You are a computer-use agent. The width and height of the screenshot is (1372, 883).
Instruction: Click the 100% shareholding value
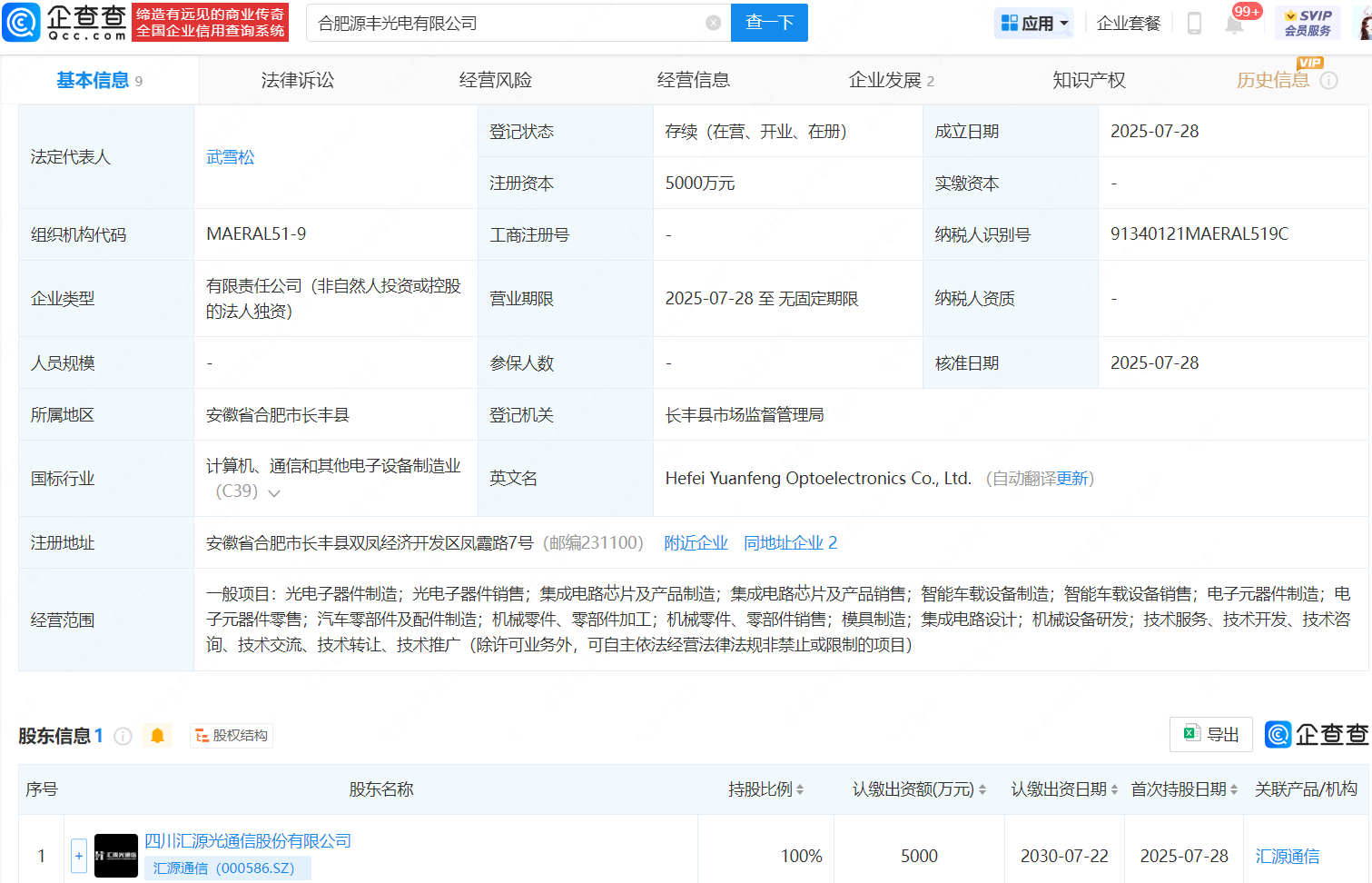802,856
